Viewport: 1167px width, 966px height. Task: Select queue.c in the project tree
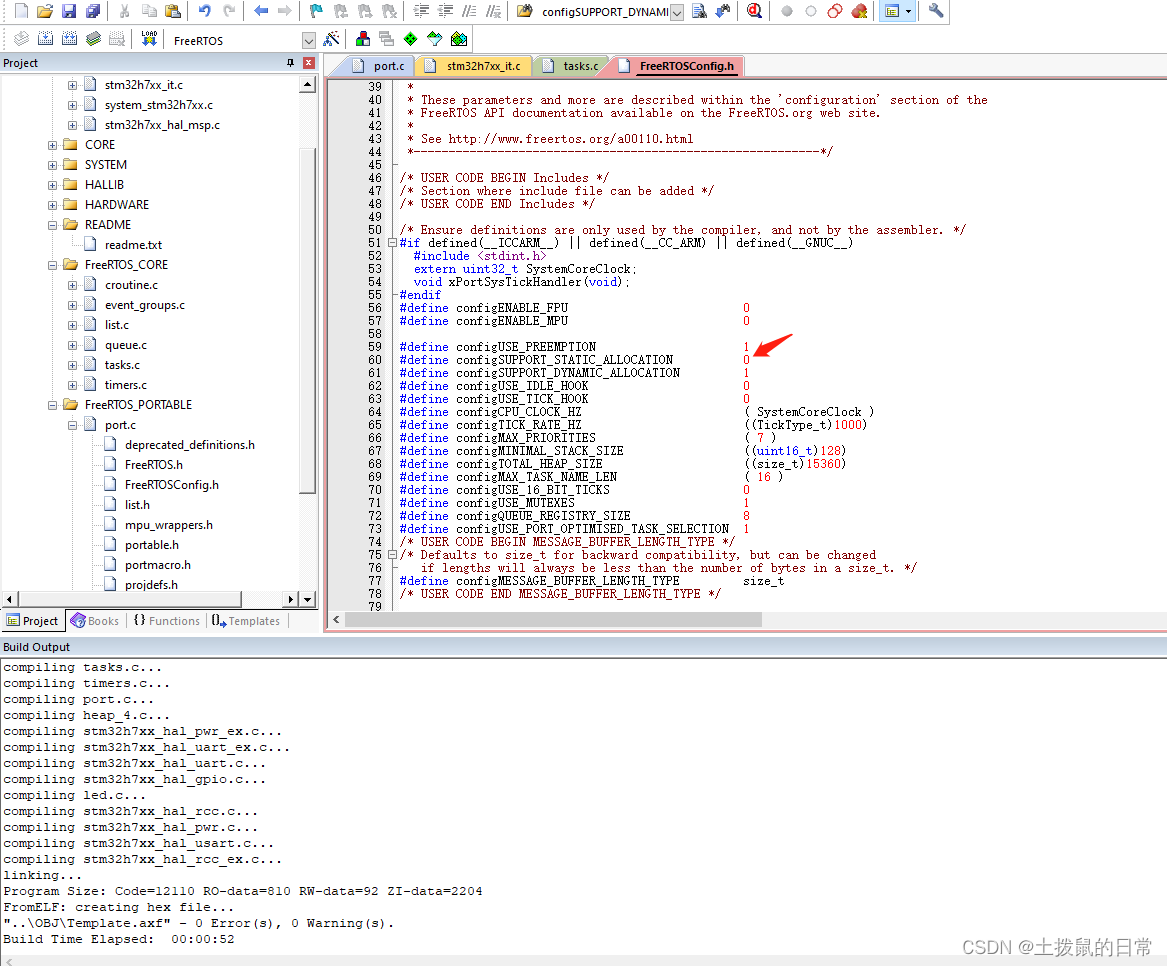[126, 345]
